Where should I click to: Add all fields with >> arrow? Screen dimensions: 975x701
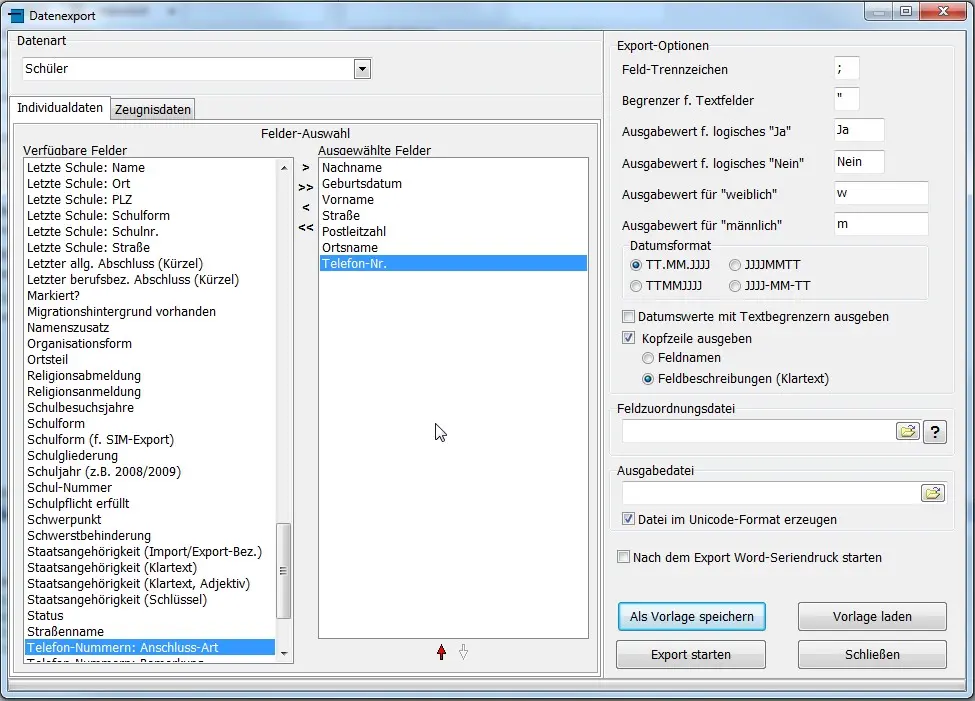306,187
